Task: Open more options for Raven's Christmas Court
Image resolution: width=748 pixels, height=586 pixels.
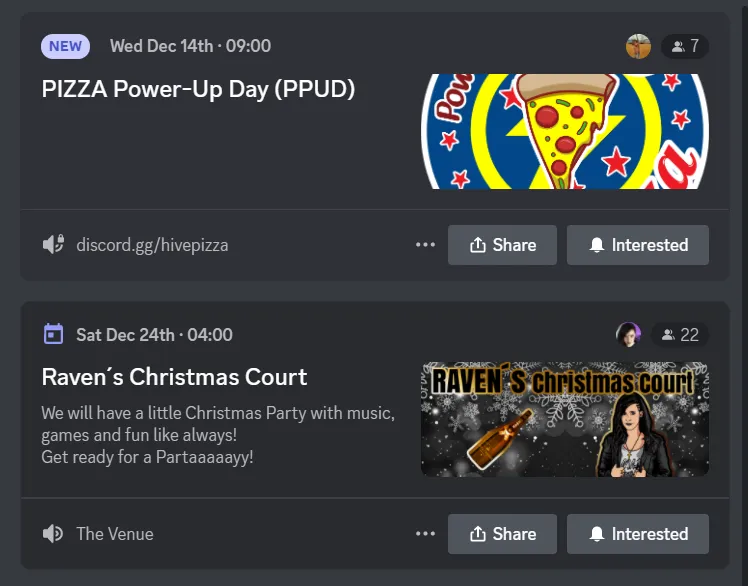Action: pyautogui.click(x=425, y=534)
